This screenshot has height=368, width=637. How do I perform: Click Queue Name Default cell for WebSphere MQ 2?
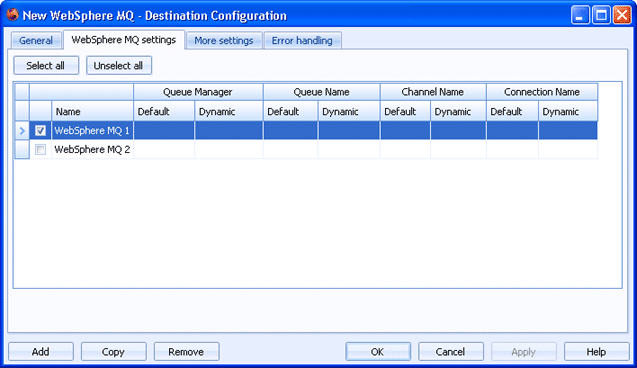(x=290, y=149)
